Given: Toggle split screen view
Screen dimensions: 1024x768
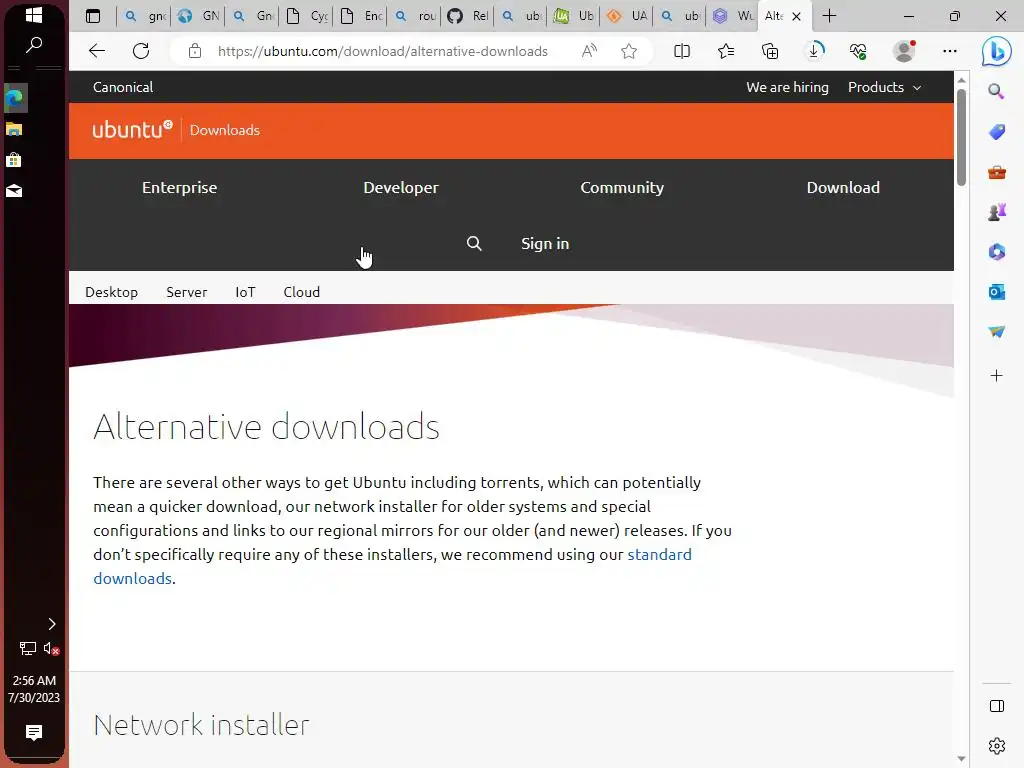Looking at the screenshot, I should click(x=682, y=51).
